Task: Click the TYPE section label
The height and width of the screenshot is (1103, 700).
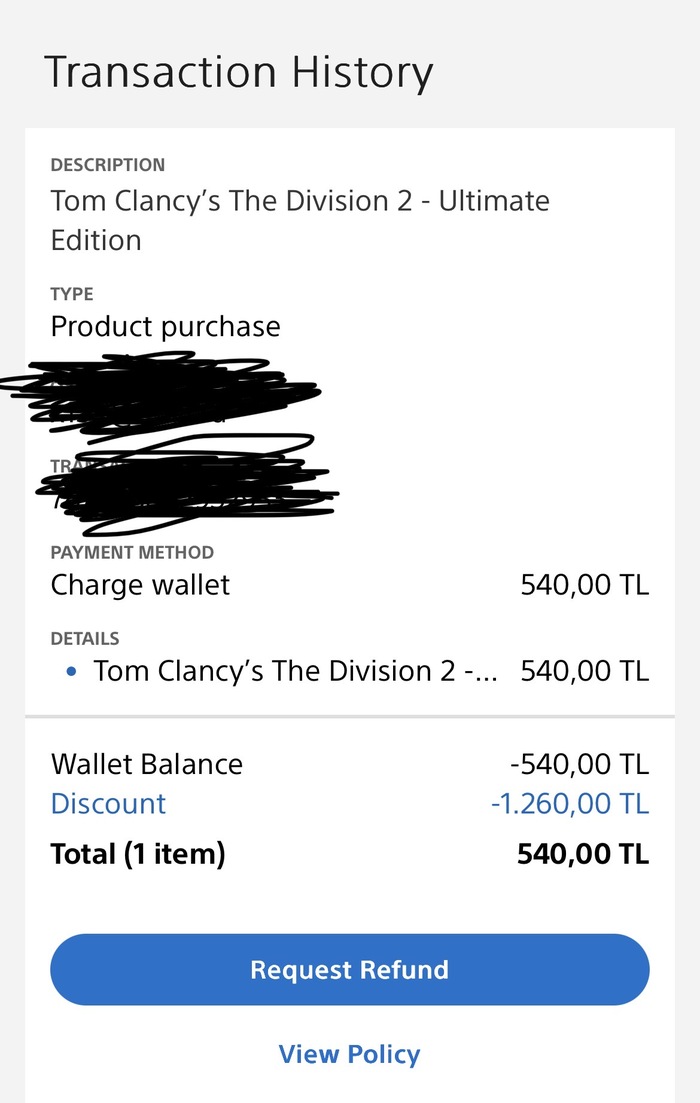Action: [72, 294]
